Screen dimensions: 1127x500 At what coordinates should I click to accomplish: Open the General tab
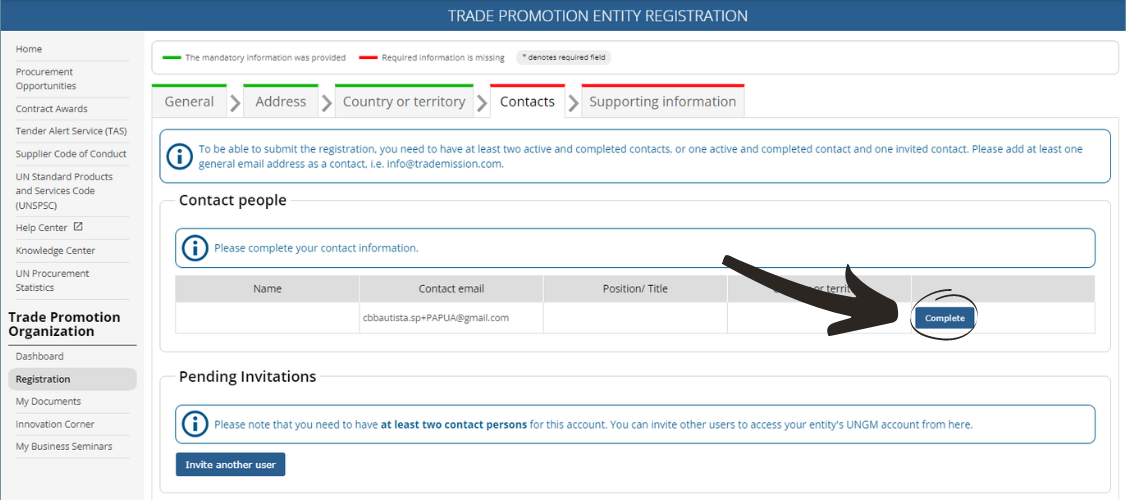(x=189, y=102)
